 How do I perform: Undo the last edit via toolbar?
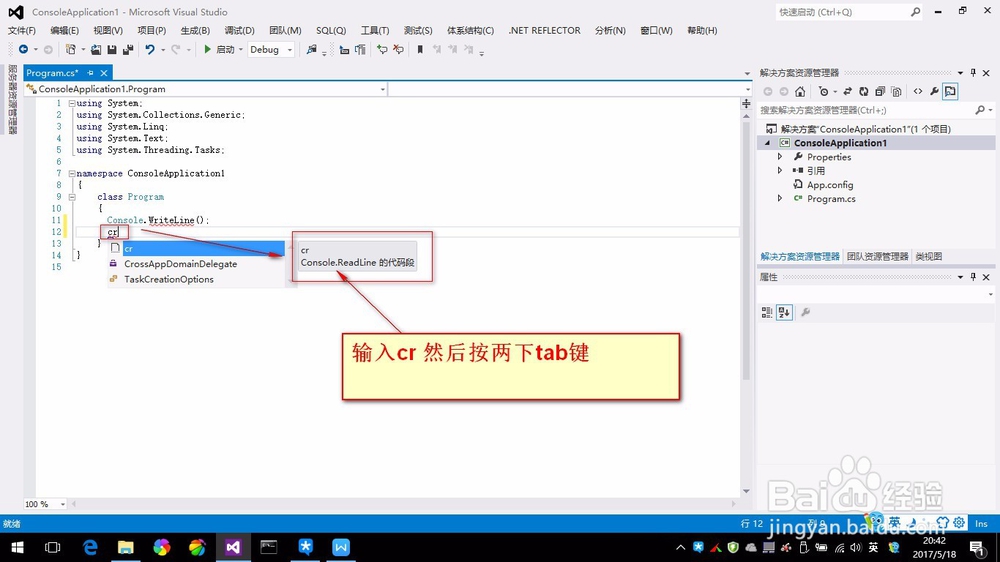click(x=150, y=49)
